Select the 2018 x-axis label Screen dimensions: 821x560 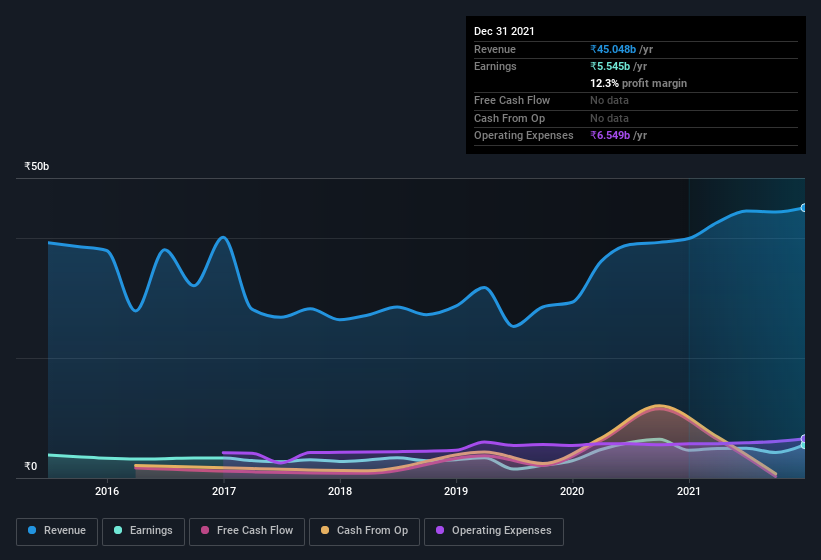[x=340, y=491]
